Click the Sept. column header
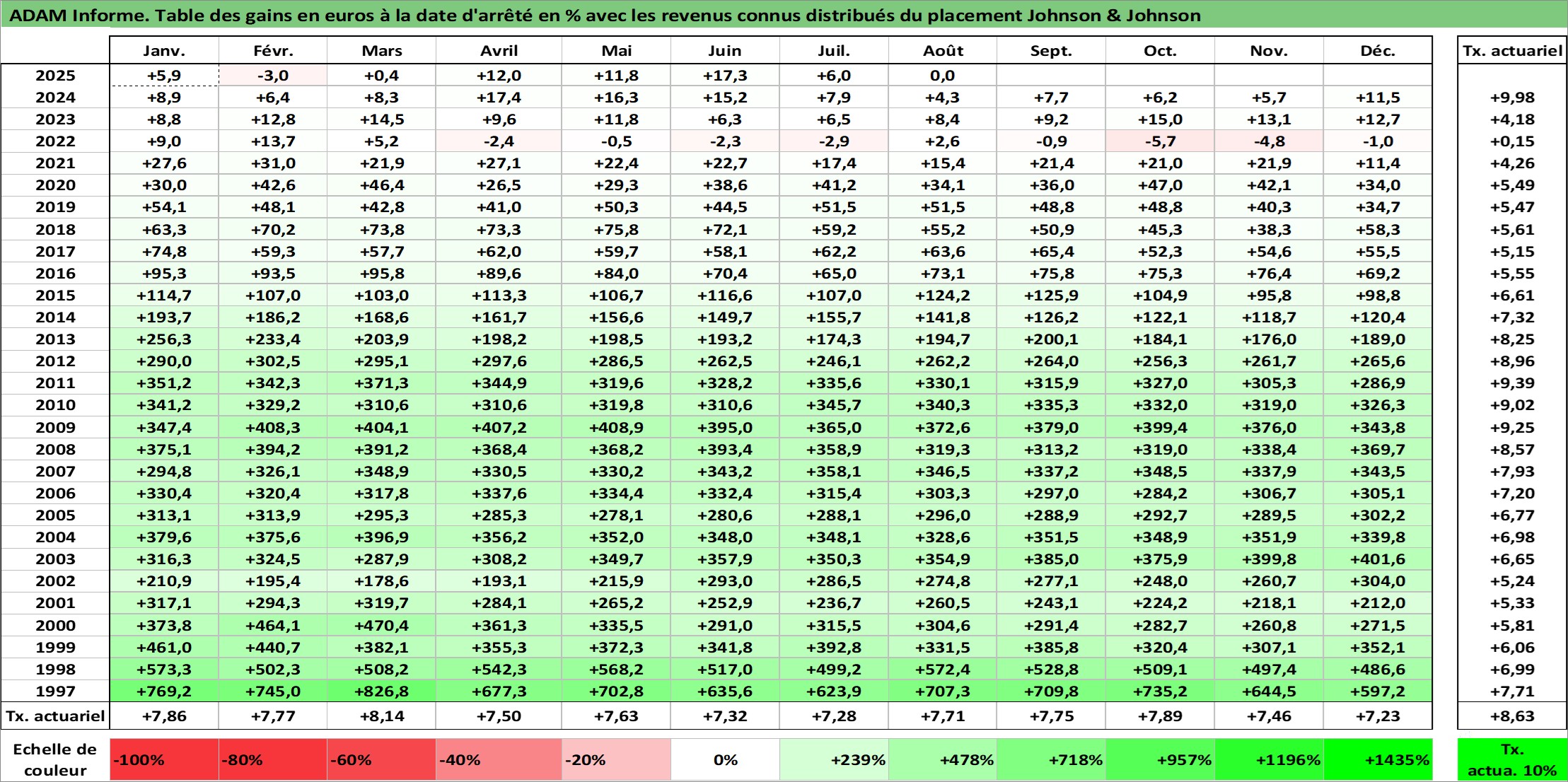This screenshot has height=782, width=1568. tap(1052, 50)
